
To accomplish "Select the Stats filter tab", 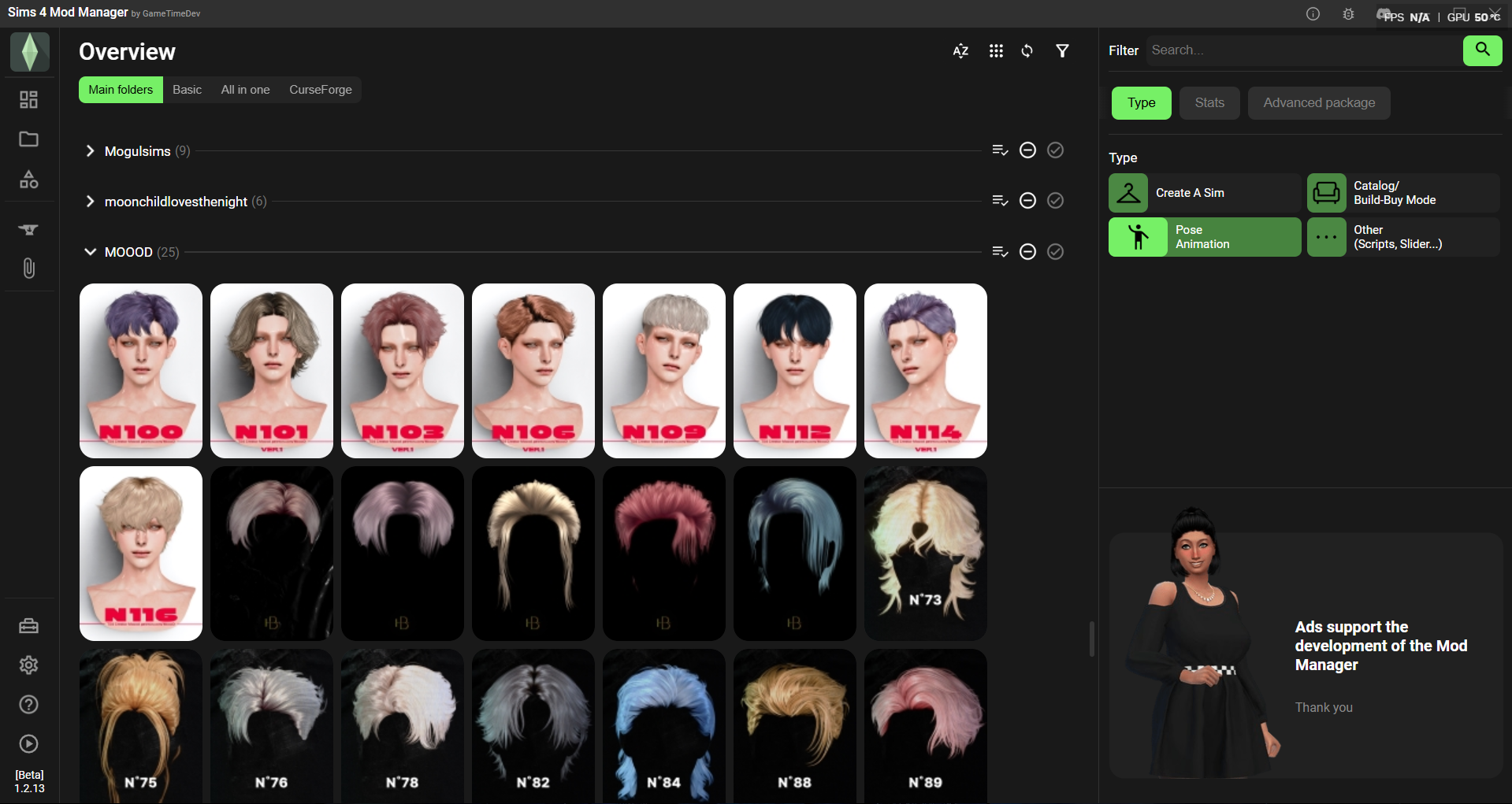I will pyautogui.click(x=1209, y=103).
